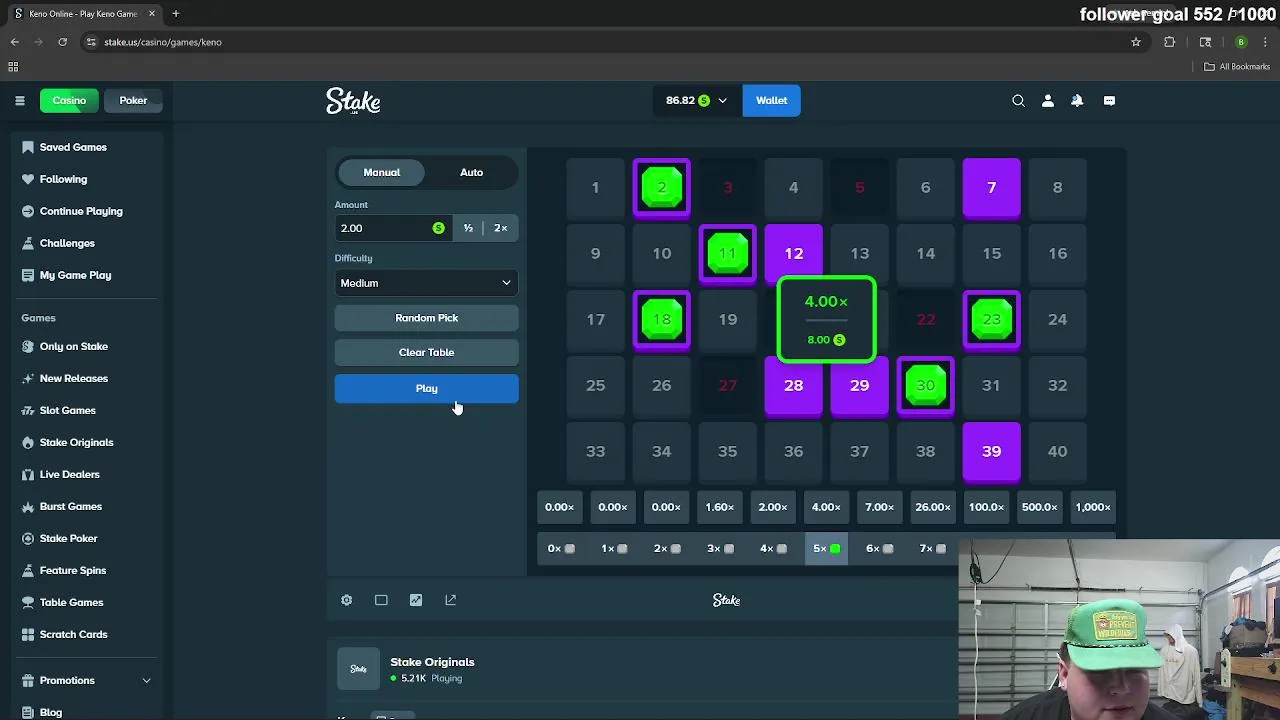Viewport: 1280px width, 720px height.
Task: Click the 26.00× payout box
Action: click(x=932, y=507)
